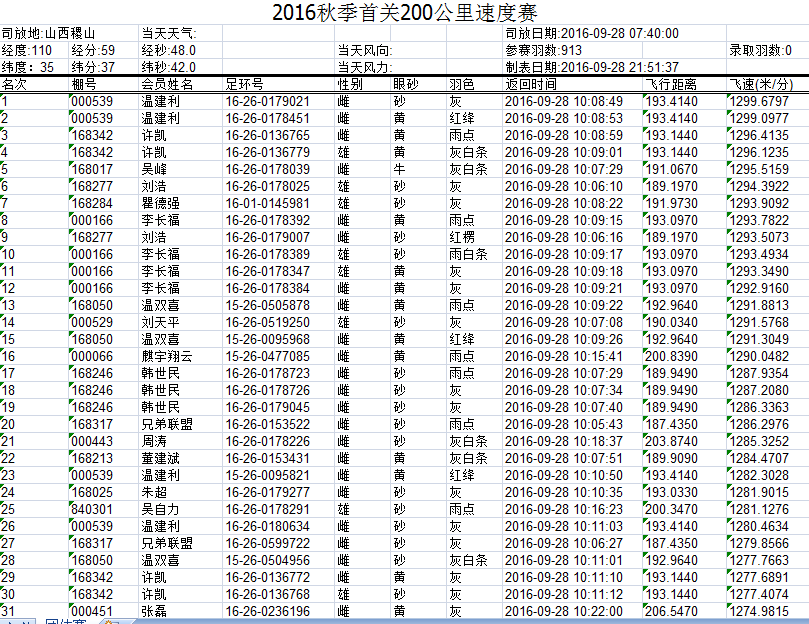Screen dimensions: 809x624
Task: Select the 飞速(米/分) column header
Action: pyautogui.click(x=761, y=84)
